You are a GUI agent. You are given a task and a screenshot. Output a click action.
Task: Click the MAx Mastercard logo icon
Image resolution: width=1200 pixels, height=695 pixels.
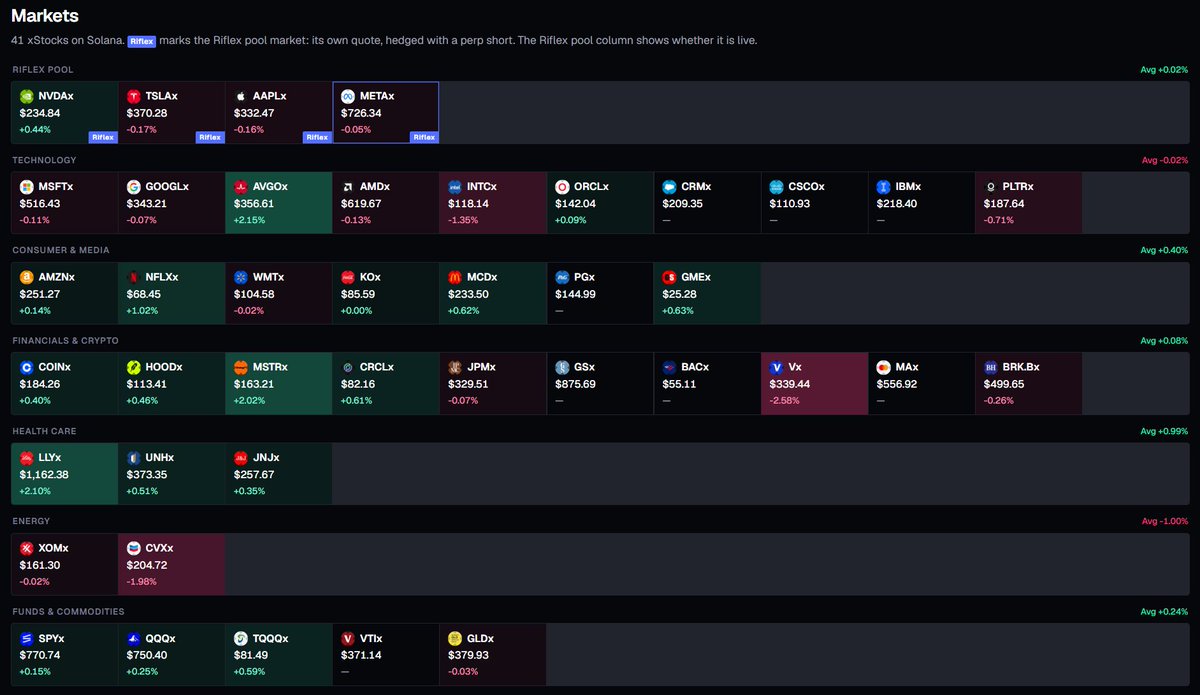pyautogui.click(x=883, y=367)
